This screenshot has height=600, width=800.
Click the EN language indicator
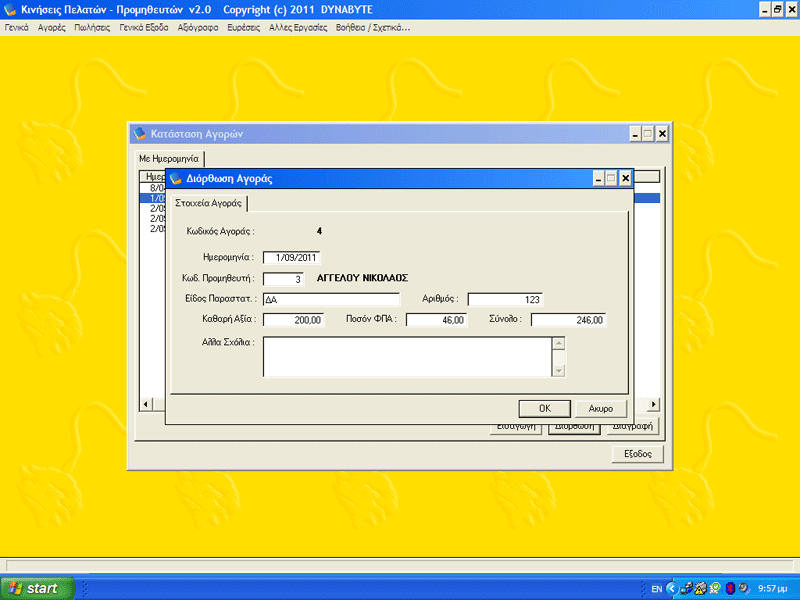[x=657, y=589]
